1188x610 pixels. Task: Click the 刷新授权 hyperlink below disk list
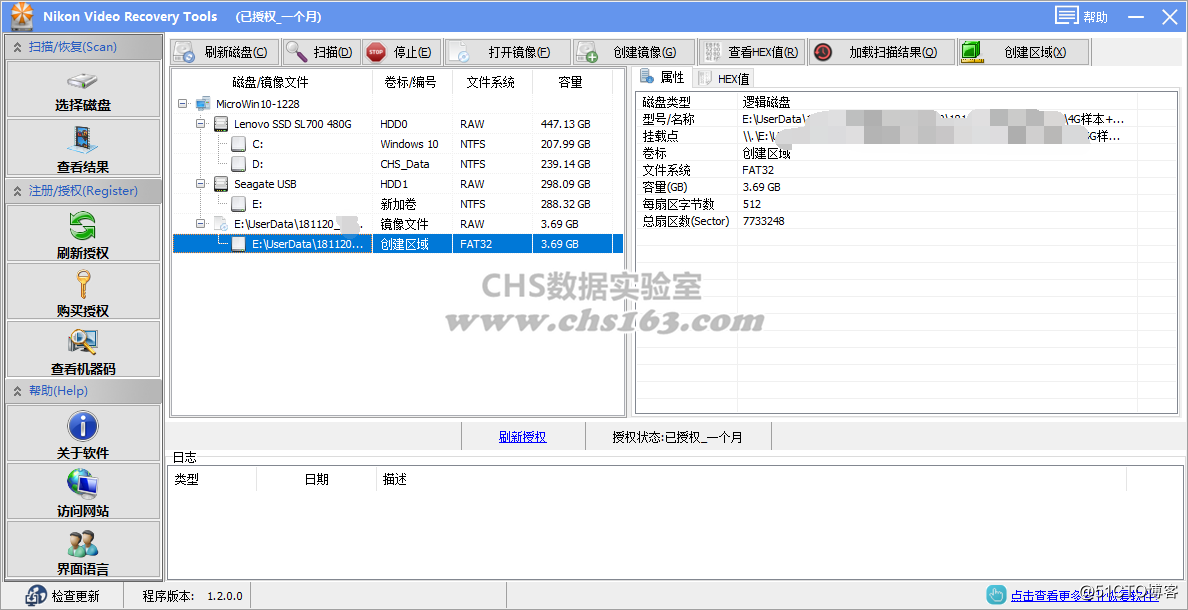(523, 437)
